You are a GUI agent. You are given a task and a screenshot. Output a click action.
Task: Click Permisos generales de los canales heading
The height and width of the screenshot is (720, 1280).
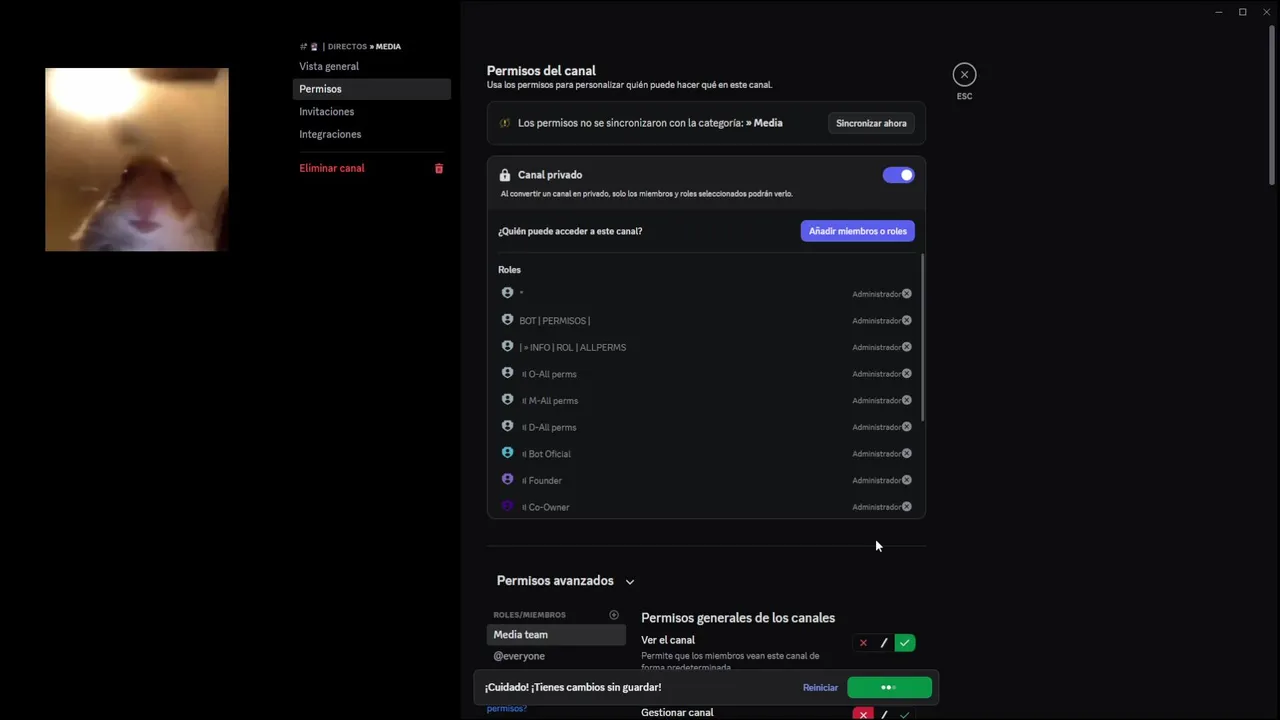coord(738,618)
